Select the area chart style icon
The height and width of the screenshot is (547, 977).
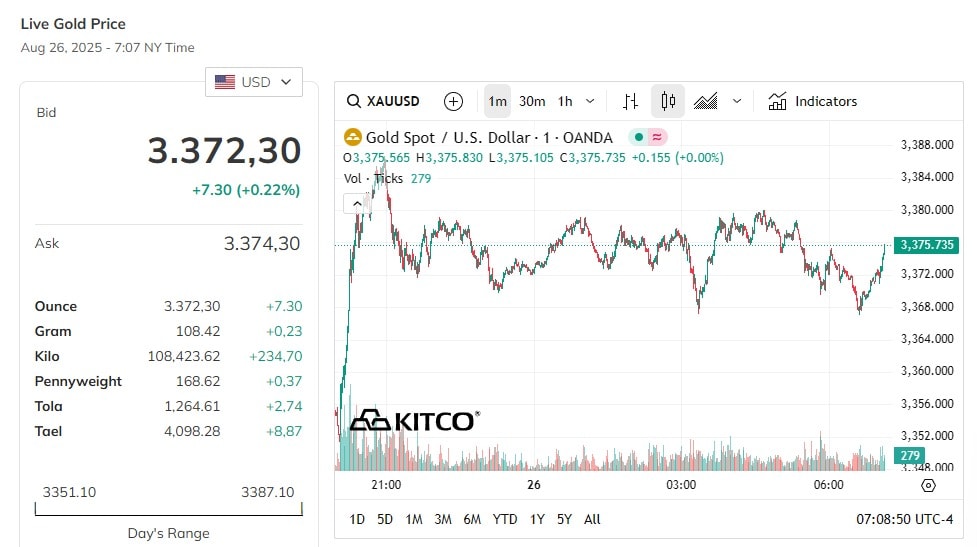click(705, 101)
